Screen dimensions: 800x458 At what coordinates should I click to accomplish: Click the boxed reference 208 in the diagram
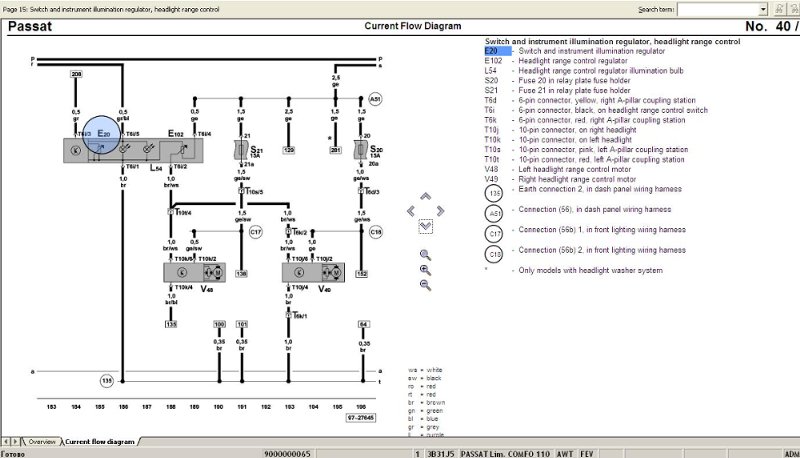point(76,74)
